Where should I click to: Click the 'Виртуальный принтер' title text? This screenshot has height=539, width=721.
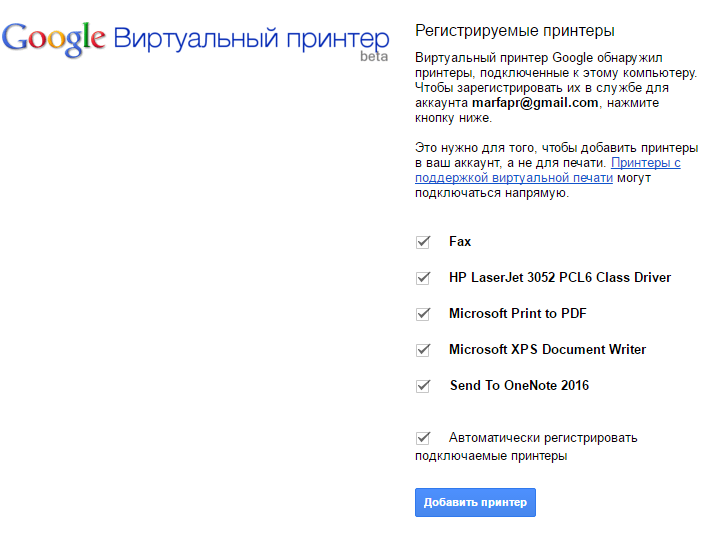250,39
